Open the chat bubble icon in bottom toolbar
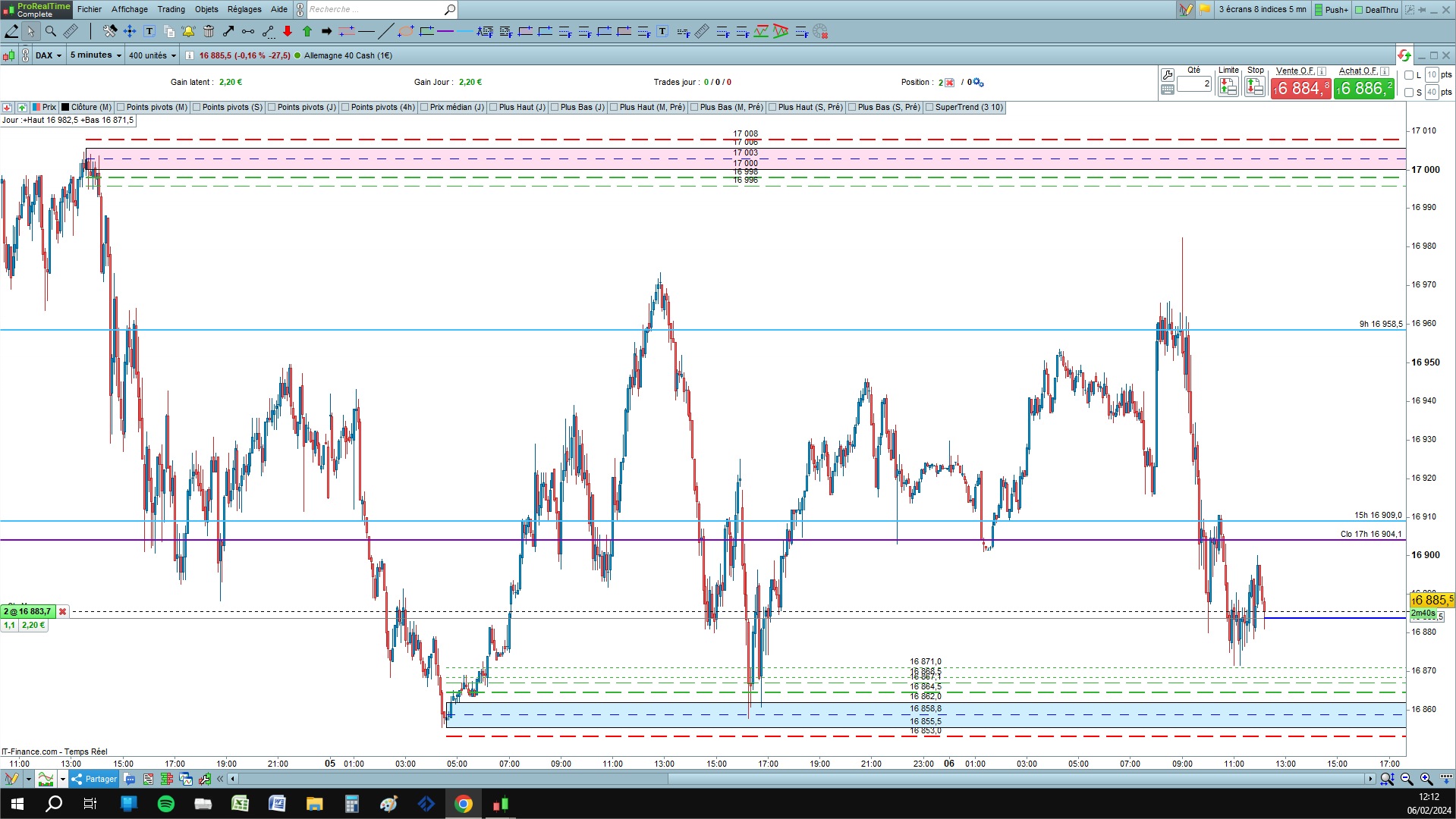This screenshot has height=819, width=1456. point(130,779)
